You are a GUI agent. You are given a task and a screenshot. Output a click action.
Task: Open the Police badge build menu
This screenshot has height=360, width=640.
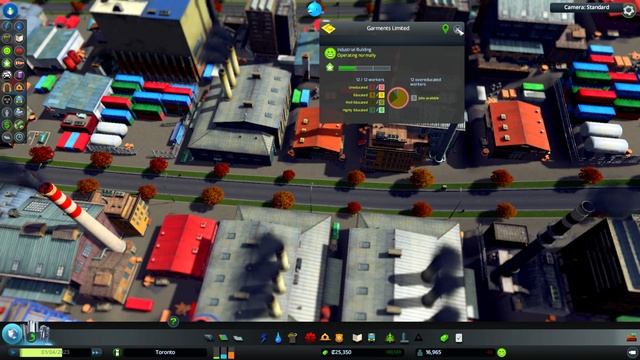point(339,338)
